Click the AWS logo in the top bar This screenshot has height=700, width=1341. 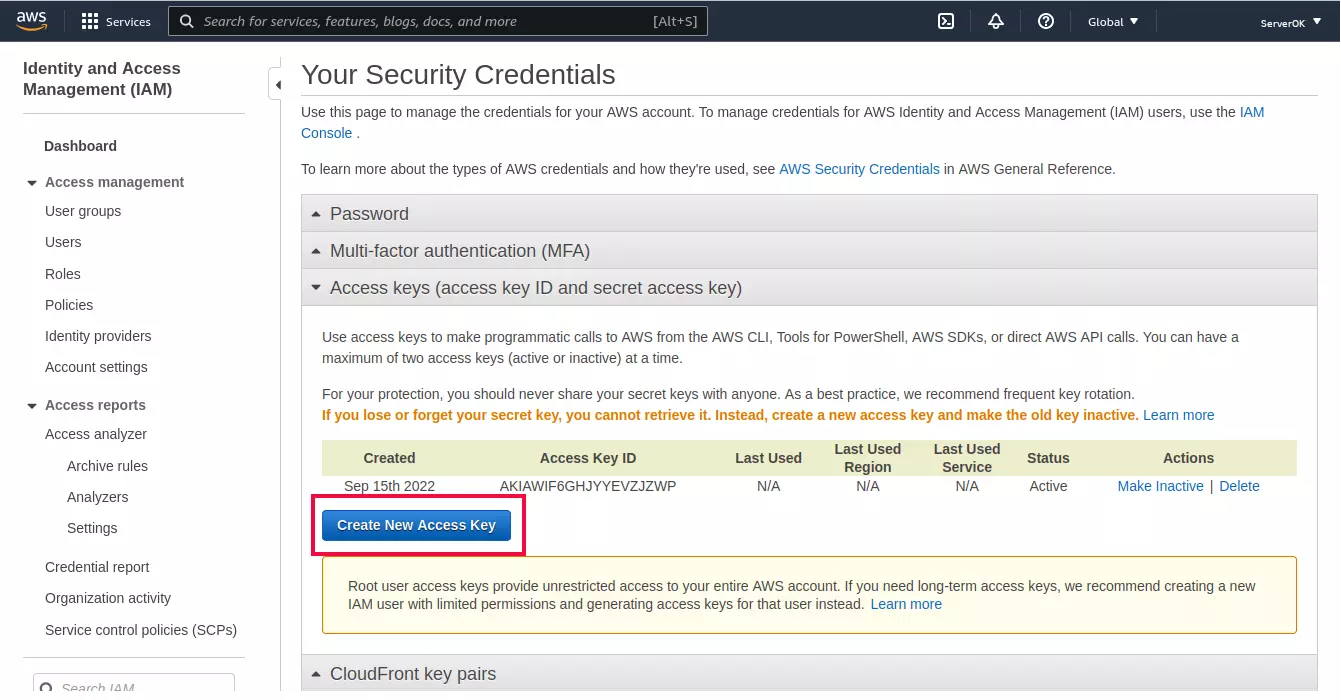point(31,20)
